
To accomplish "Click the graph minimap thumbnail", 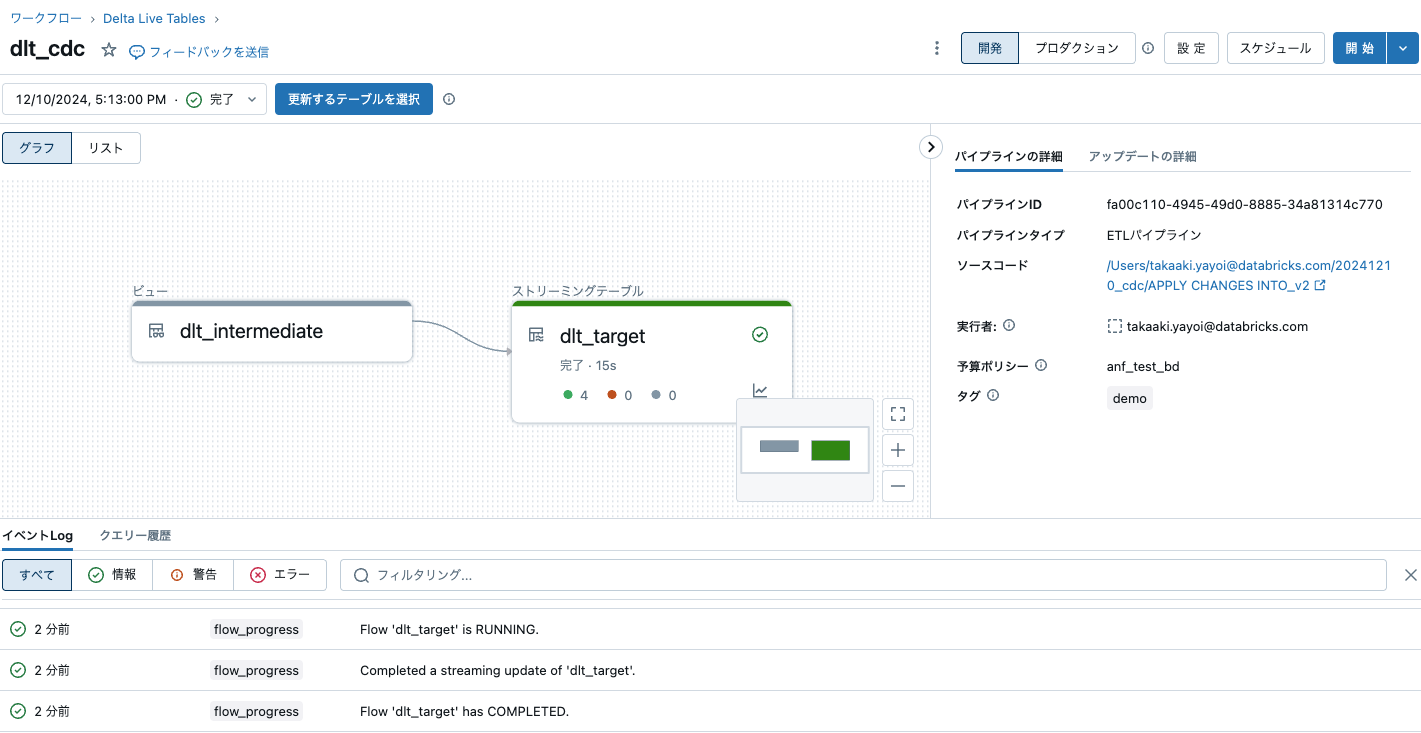I will [805, 450].
